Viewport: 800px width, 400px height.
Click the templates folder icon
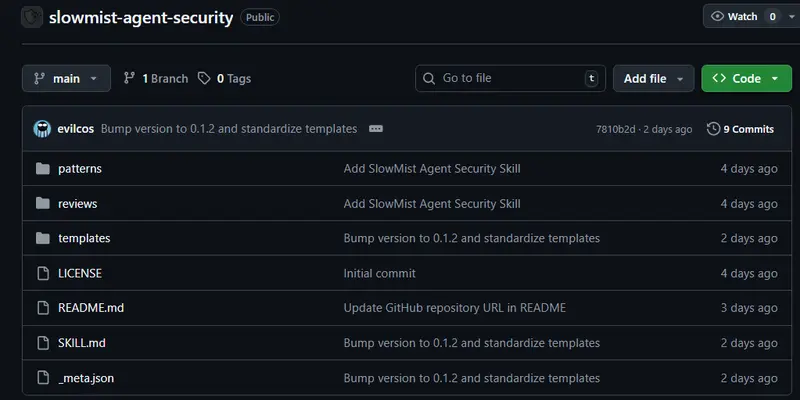coord(42,239)
